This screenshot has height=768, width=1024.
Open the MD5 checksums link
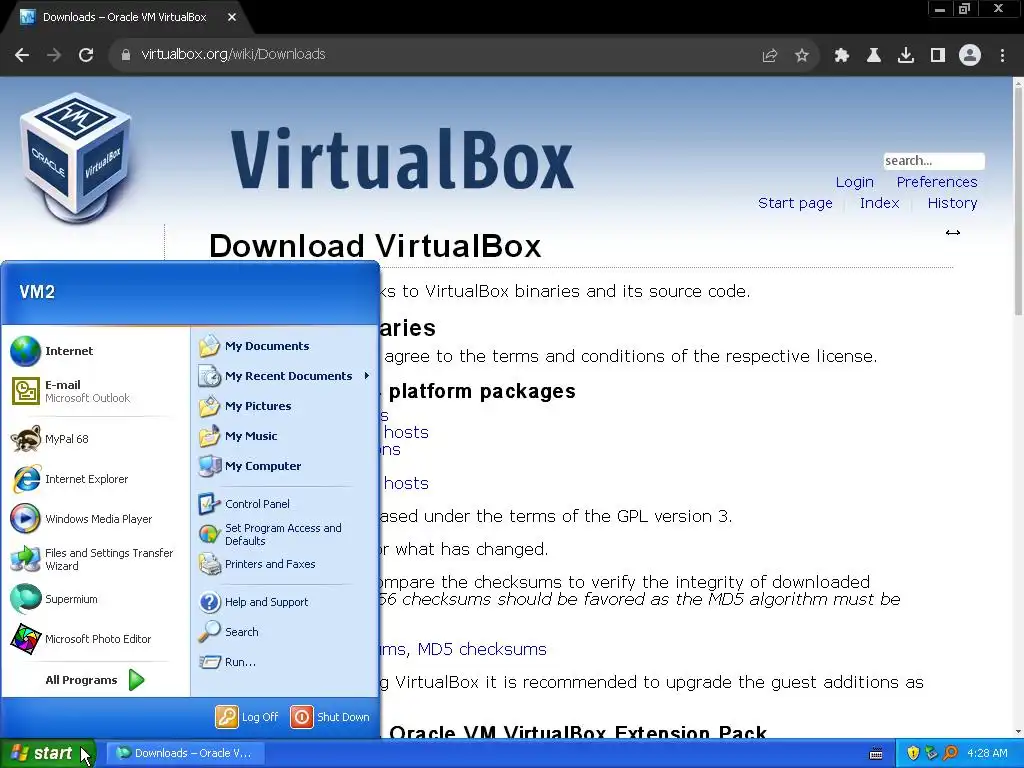click(x=482, y=649)
